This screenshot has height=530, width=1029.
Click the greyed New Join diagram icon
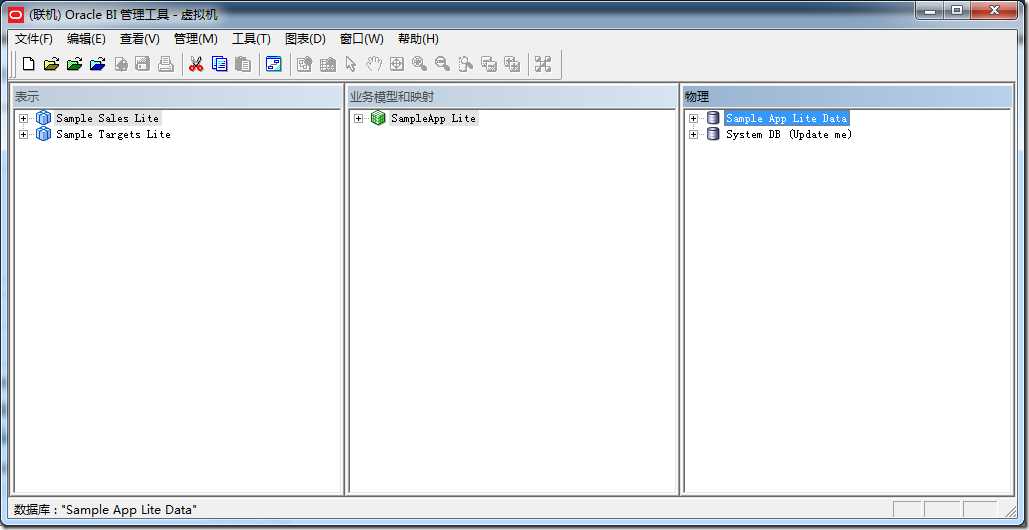coord(327,64)
